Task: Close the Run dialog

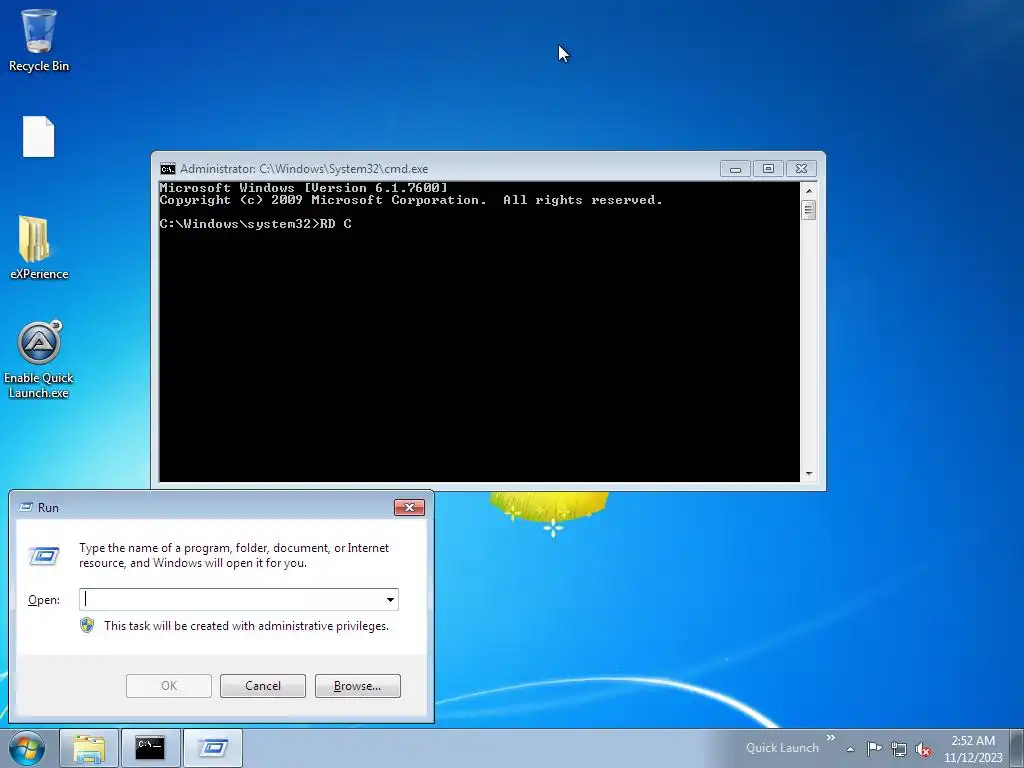Action: pos(409,507)
